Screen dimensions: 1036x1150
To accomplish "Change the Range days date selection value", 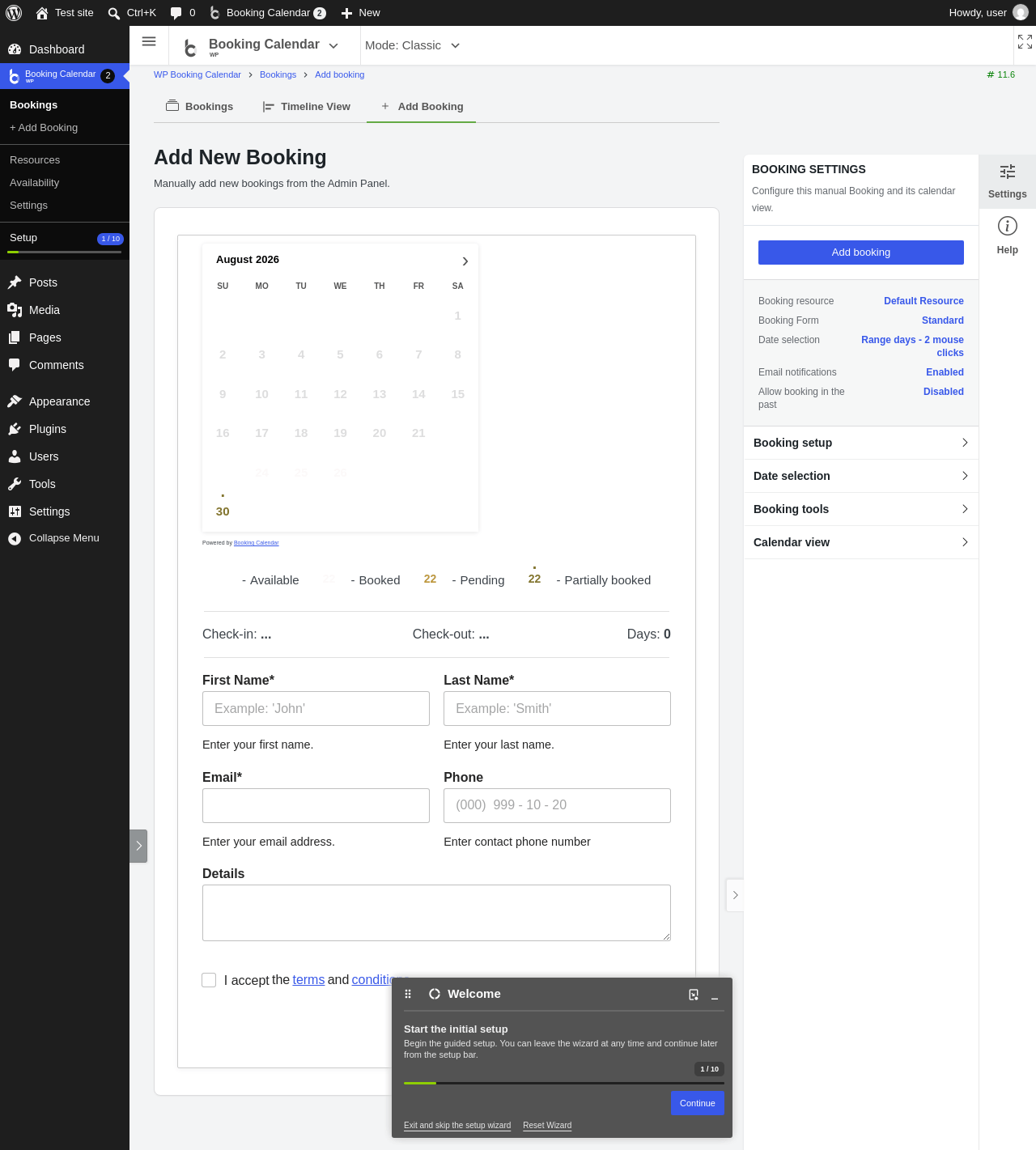I will pos(912,346).
